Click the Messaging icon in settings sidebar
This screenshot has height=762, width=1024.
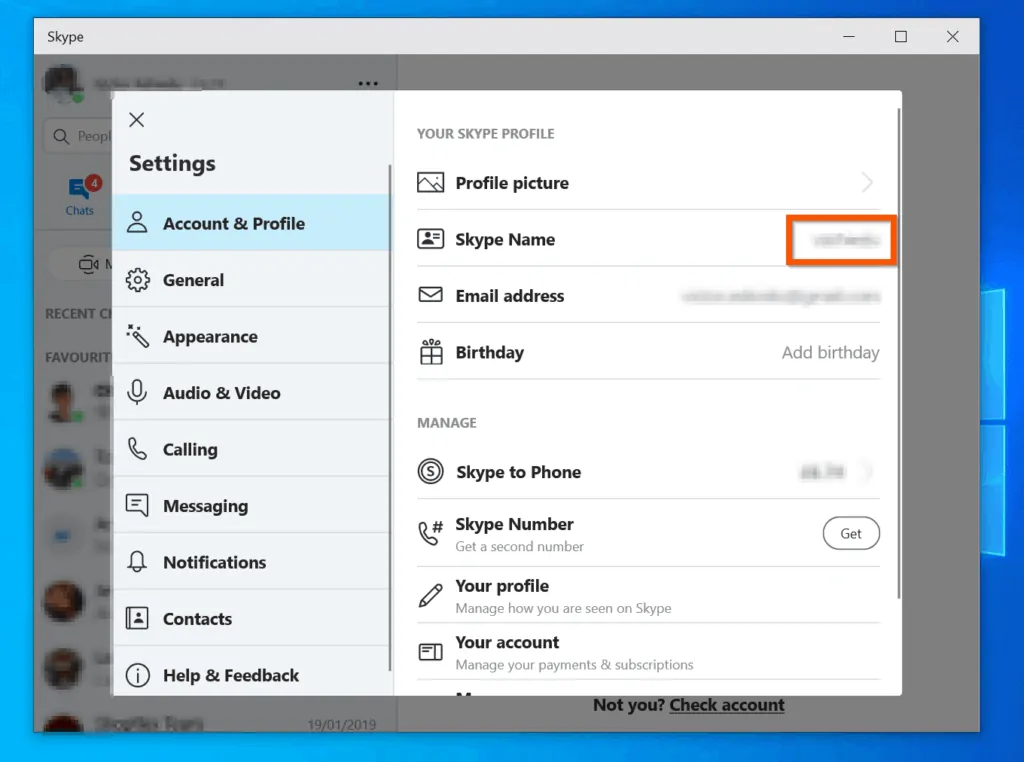coord(136,505)
